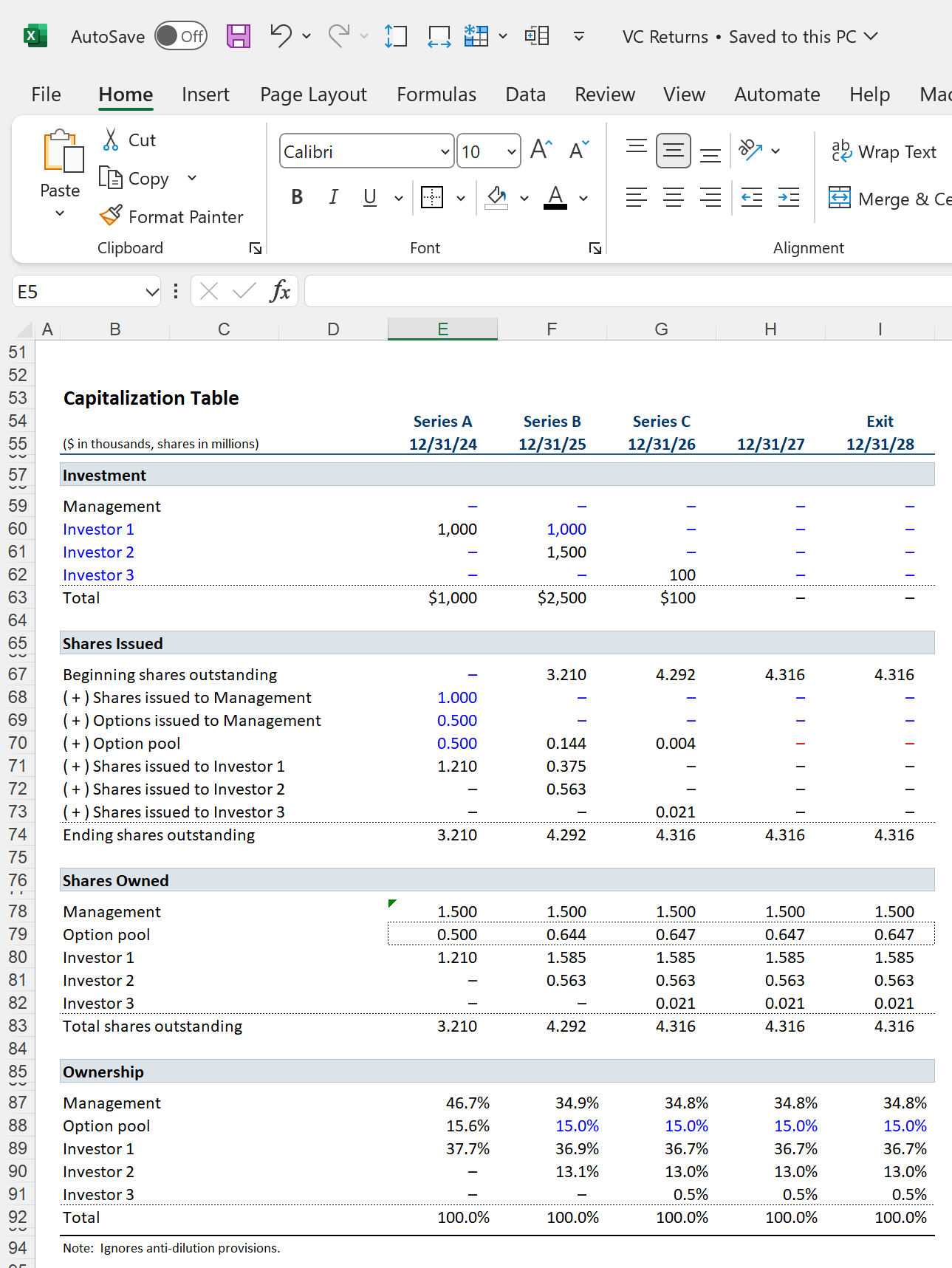Open the Formulas ribbon tab

[436, 95]
